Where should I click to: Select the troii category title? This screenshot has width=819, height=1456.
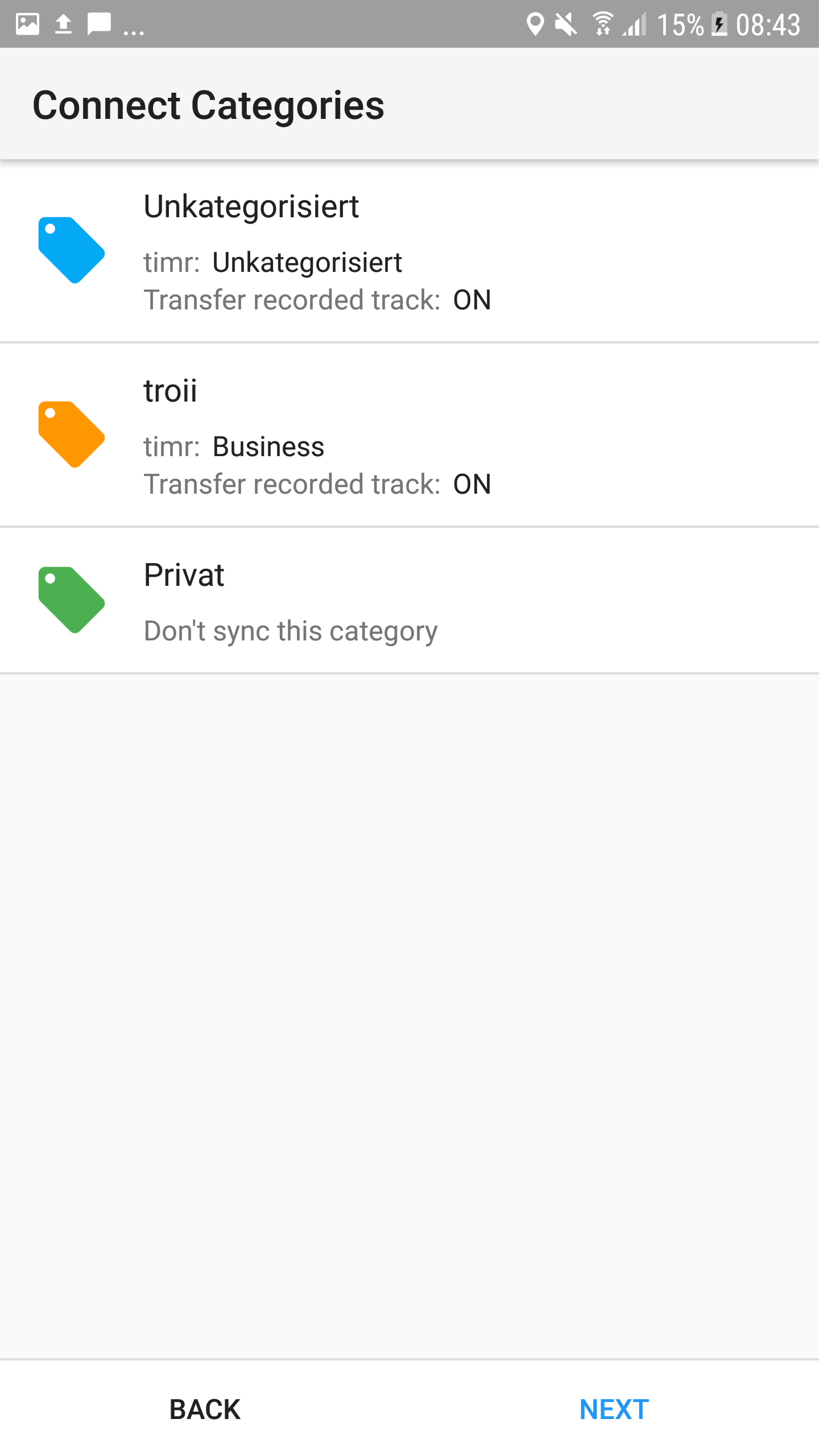coord(170,391)
